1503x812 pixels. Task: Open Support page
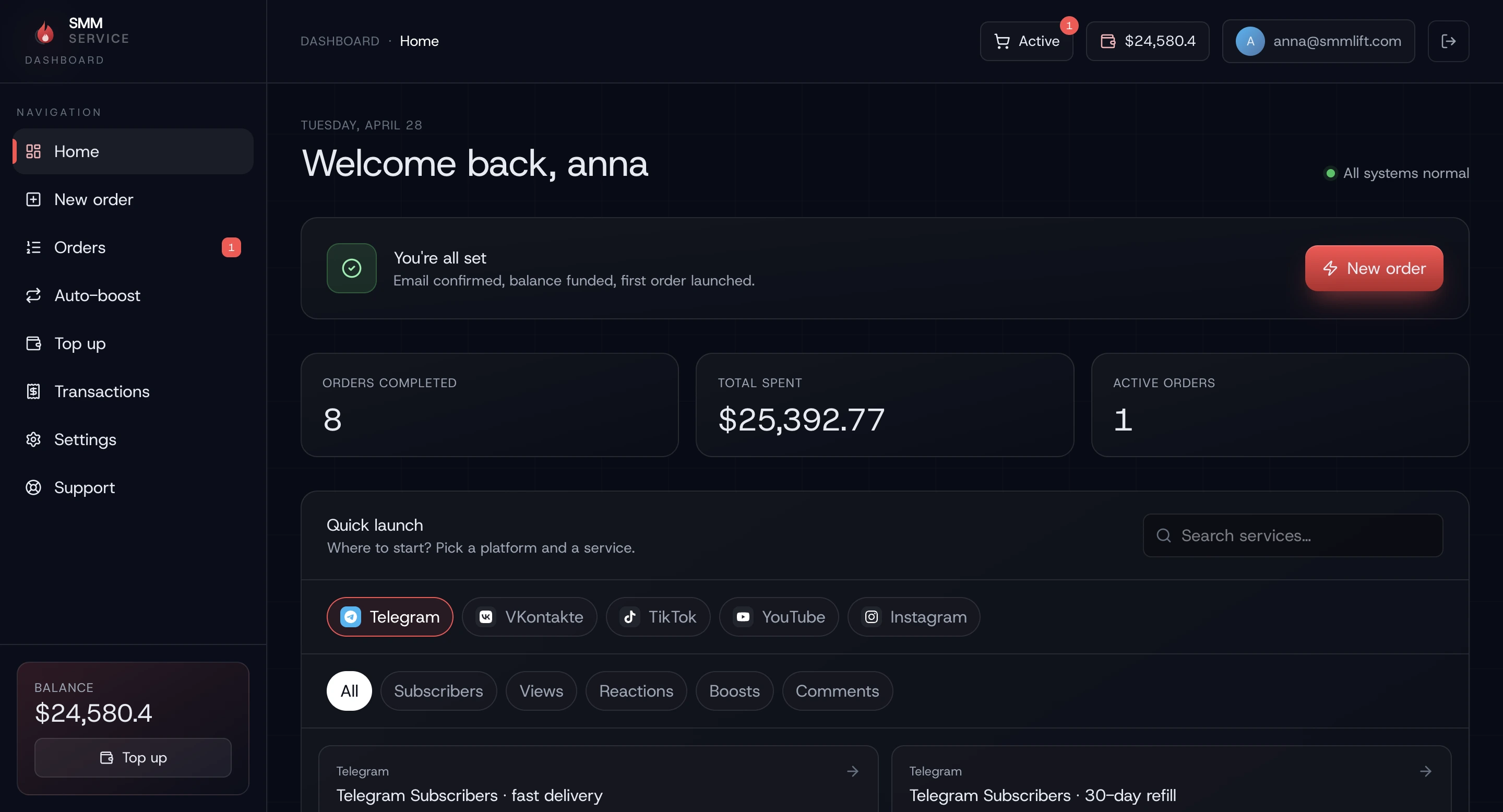tap(133, 487)
